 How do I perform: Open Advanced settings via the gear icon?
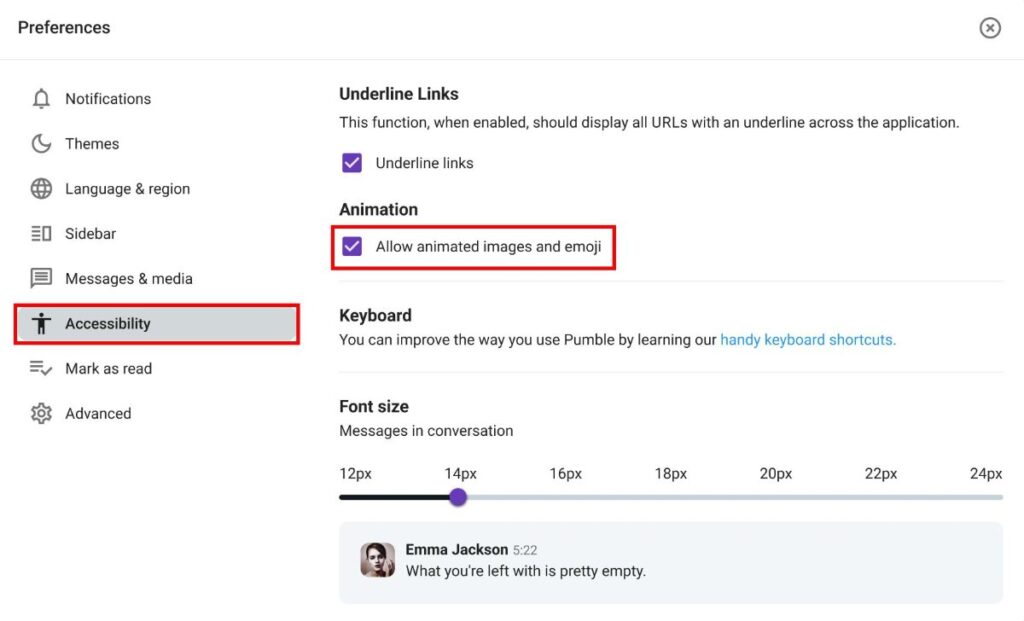[41, 413]
